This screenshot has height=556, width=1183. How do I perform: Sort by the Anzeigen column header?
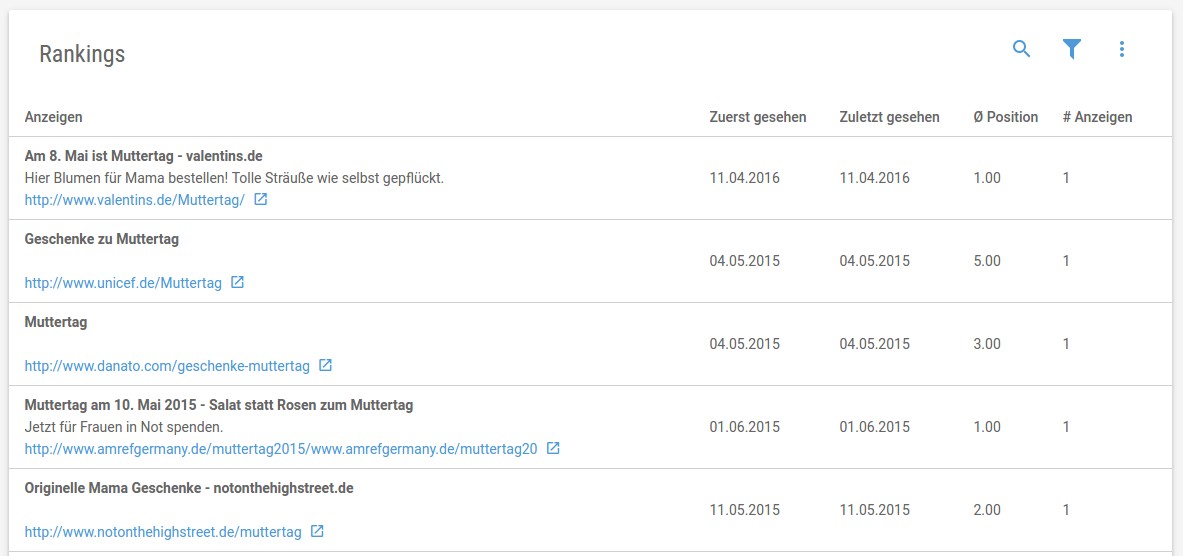pos(54,117)
